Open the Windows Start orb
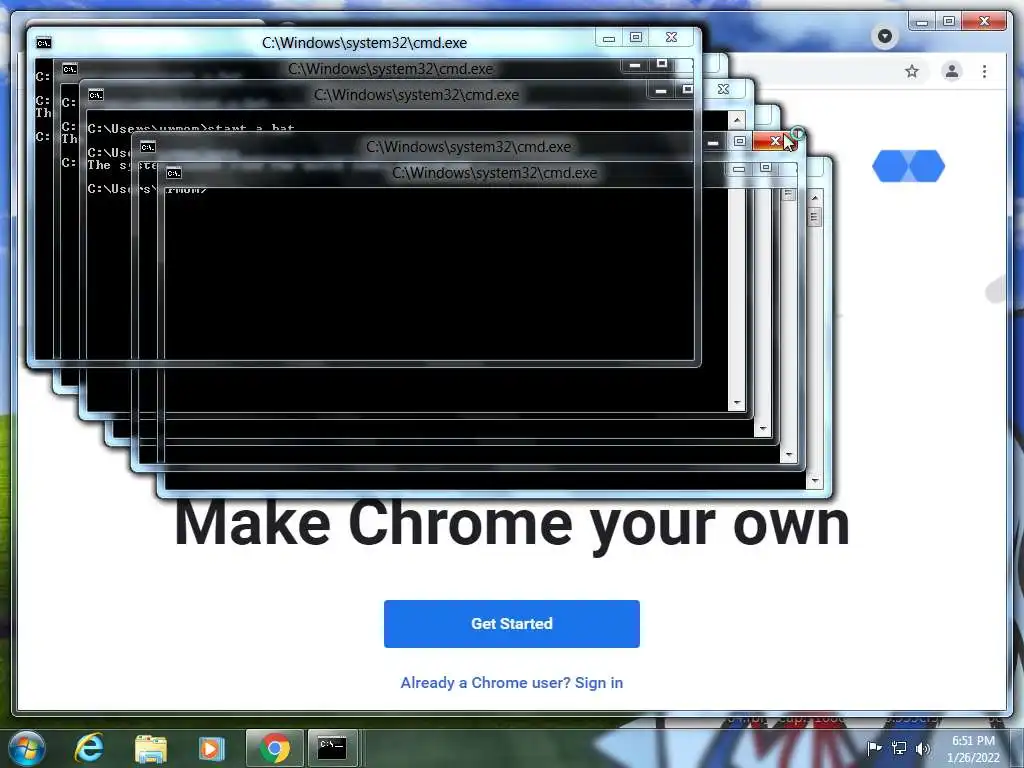 27,748
